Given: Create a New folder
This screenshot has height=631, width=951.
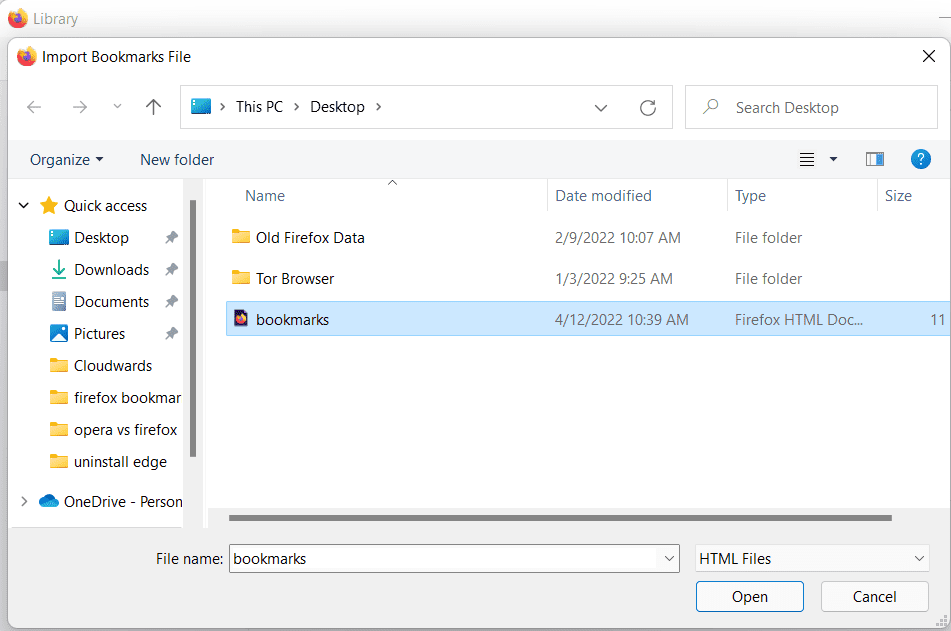Looking at the screenshot, I should click(177, 160).
